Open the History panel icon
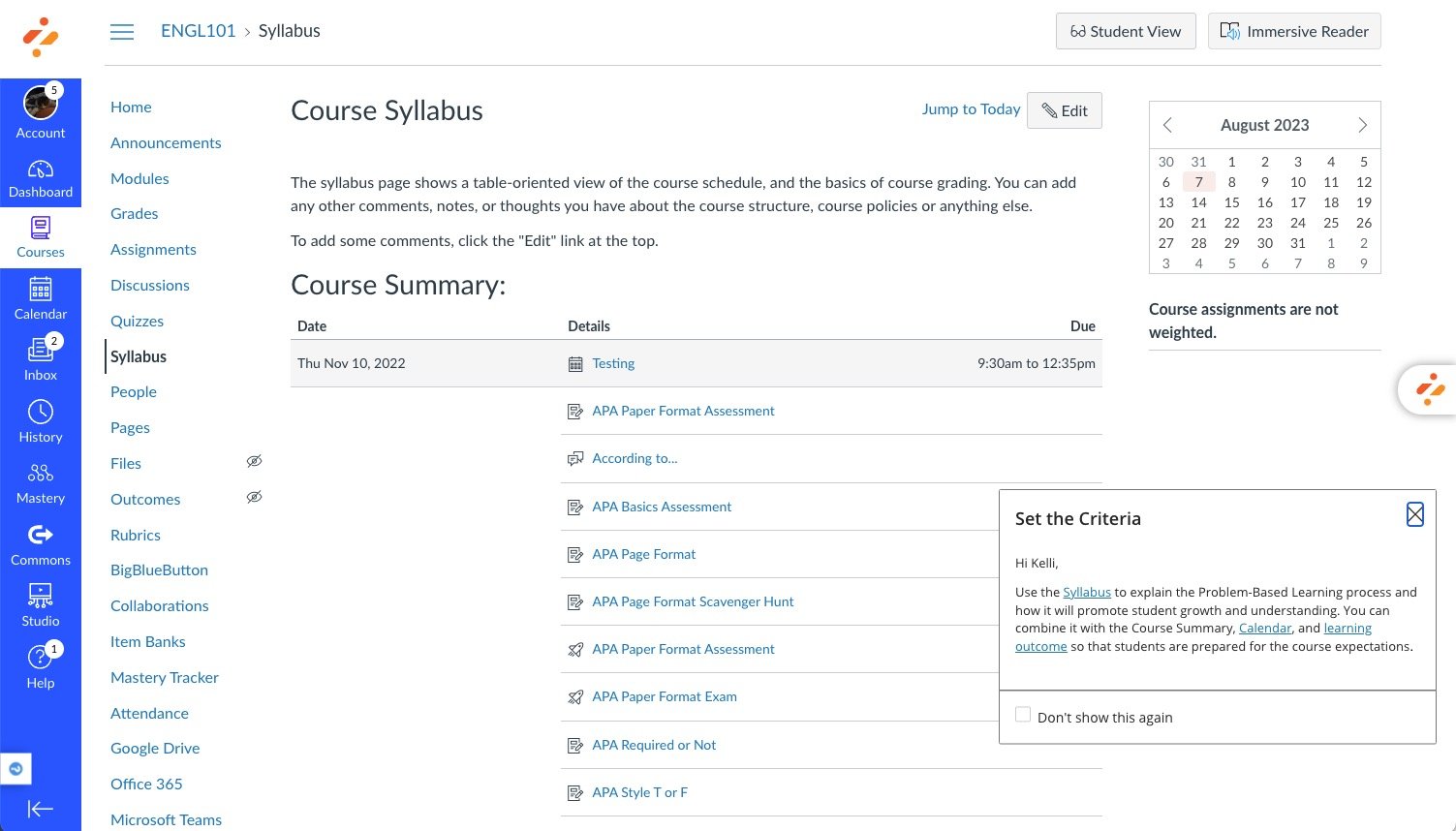 41,421
